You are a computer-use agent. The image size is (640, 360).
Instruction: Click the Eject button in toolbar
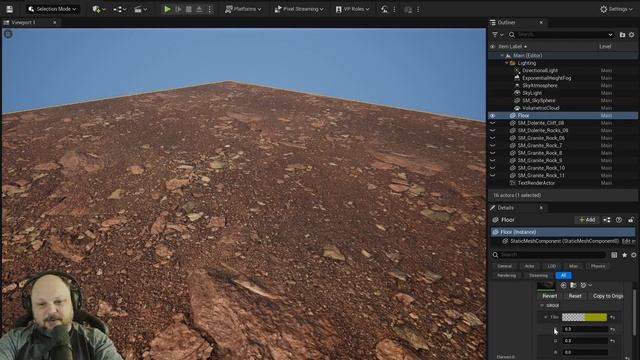pyautogui.click(x=199, y=9)
